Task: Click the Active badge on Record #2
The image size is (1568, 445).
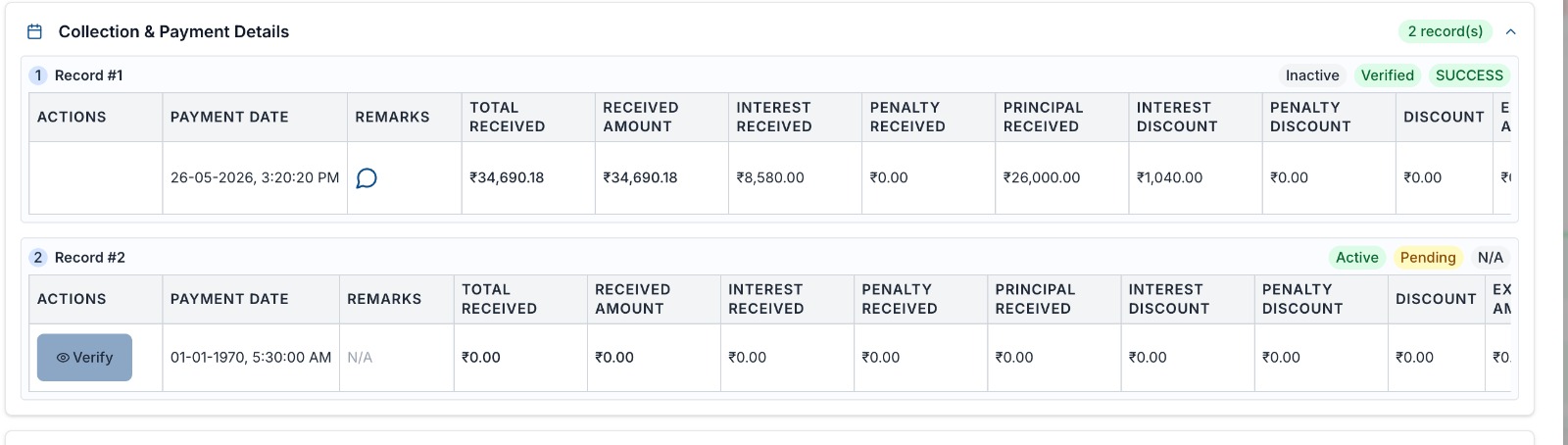Action: pyautogui.click(x=1356, y=258)
